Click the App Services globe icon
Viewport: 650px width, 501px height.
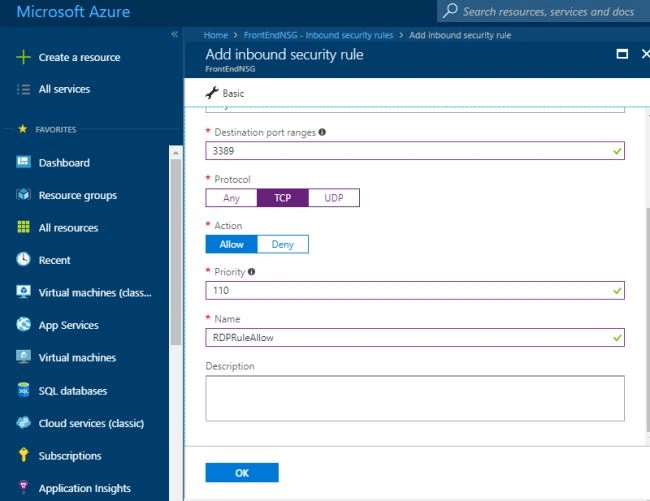point(23,324)
